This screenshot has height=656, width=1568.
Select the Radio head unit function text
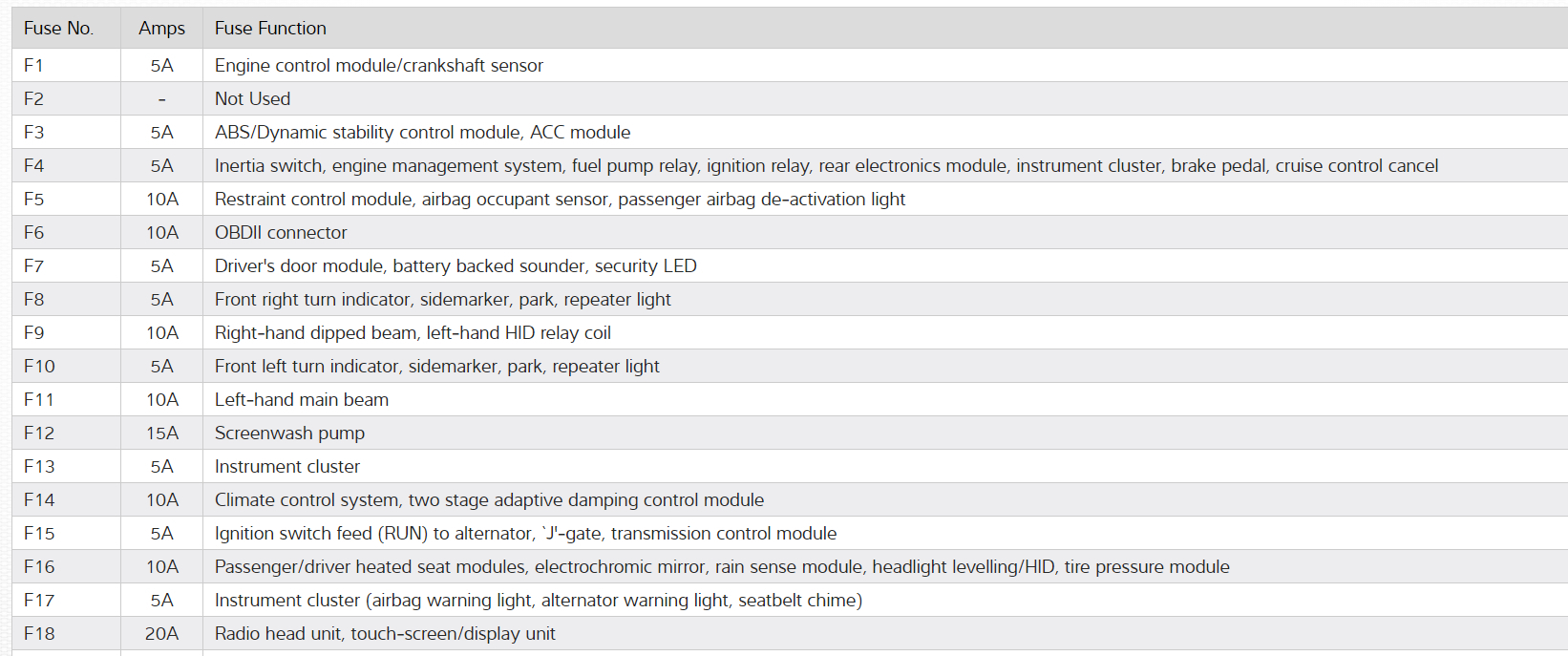(385, 634)
